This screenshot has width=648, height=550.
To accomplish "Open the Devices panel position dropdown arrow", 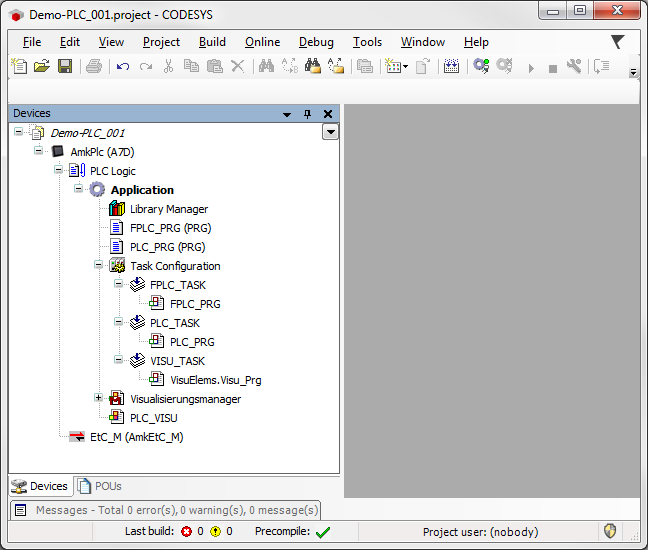I will coord(286,114).
